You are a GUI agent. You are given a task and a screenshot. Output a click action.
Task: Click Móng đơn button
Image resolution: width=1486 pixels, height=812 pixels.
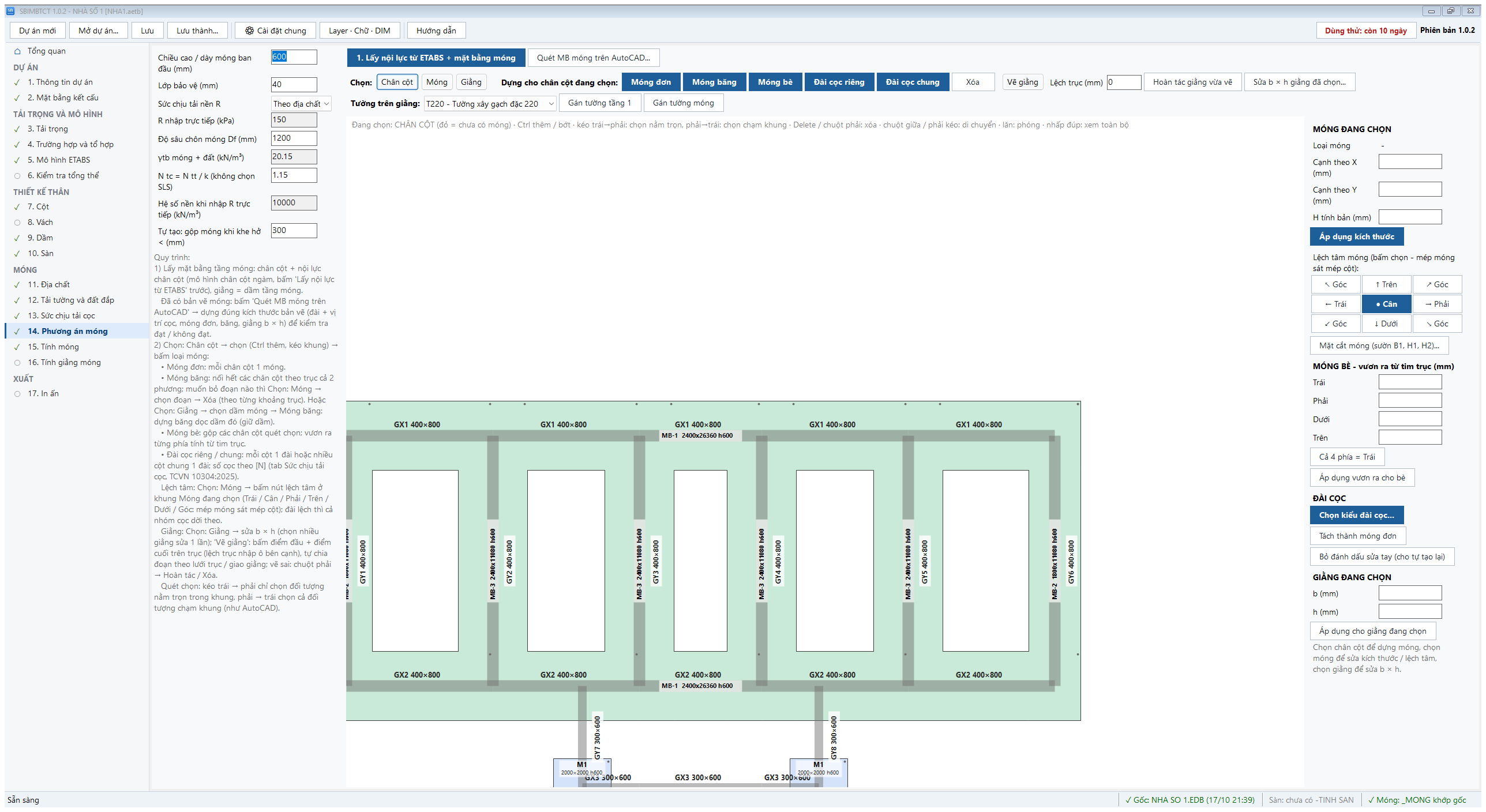point(651,82)
